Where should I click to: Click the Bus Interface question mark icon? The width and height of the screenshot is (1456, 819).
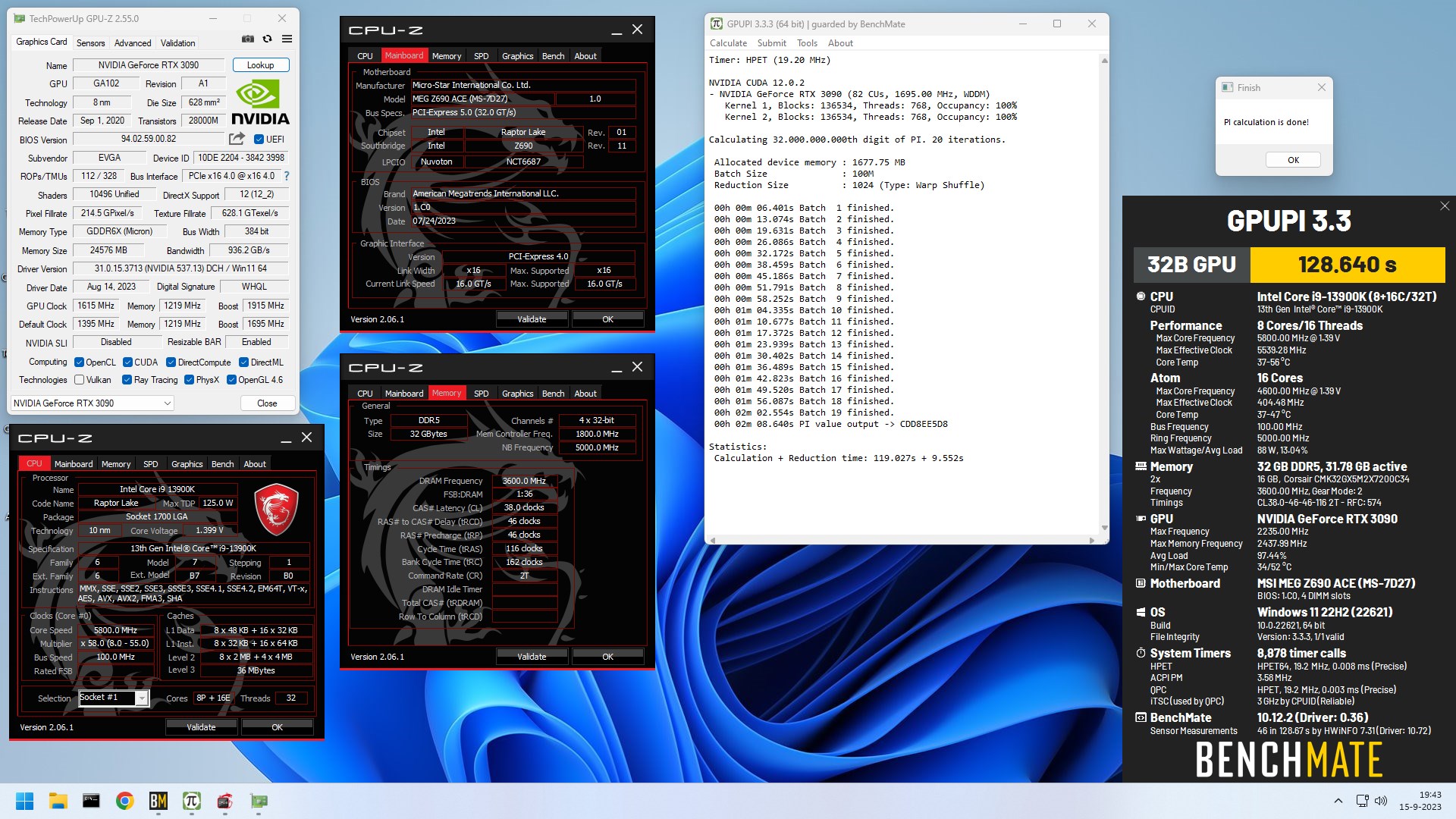[x=287, y=176]
